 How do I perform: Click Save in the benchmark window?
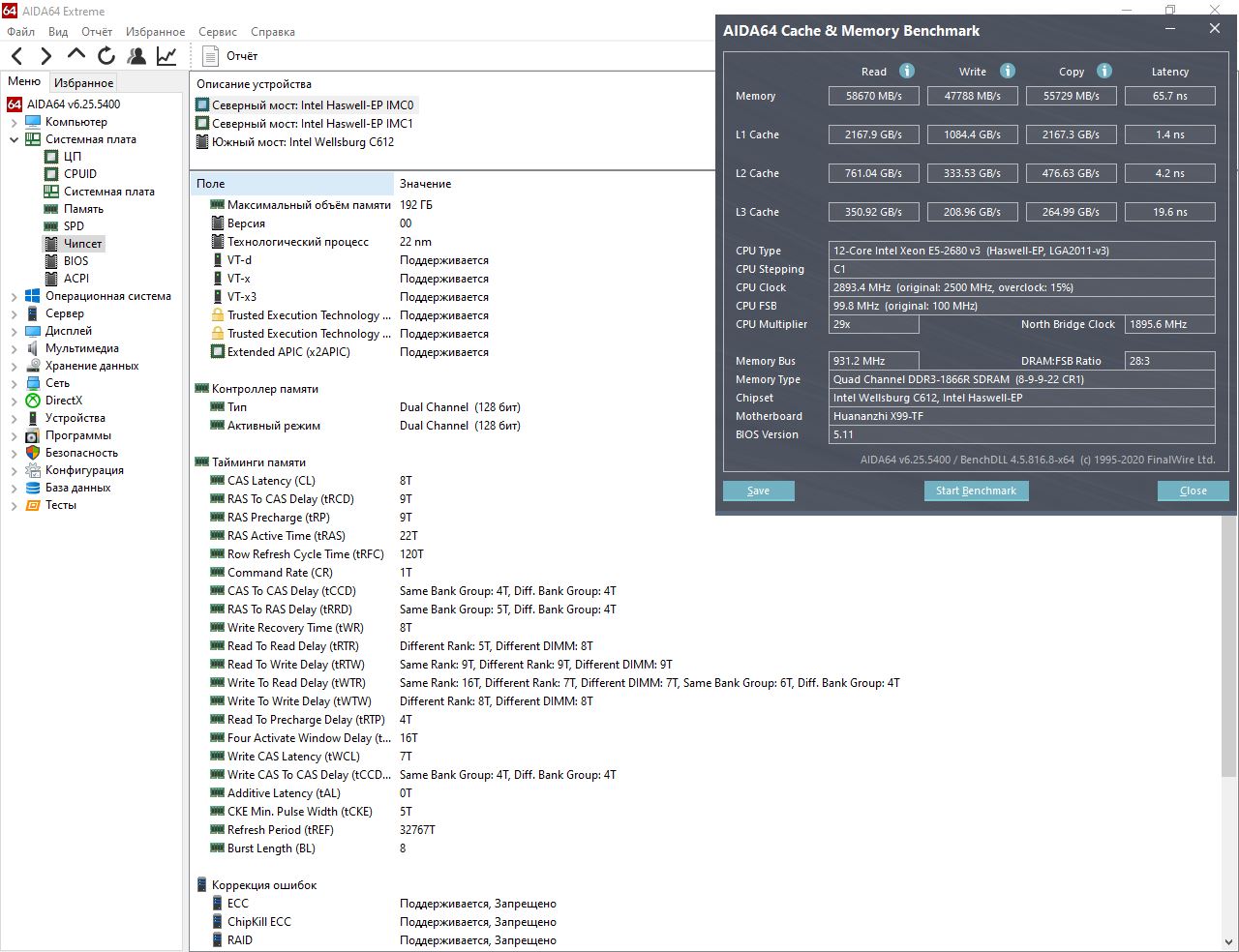[x=759, y=491]
